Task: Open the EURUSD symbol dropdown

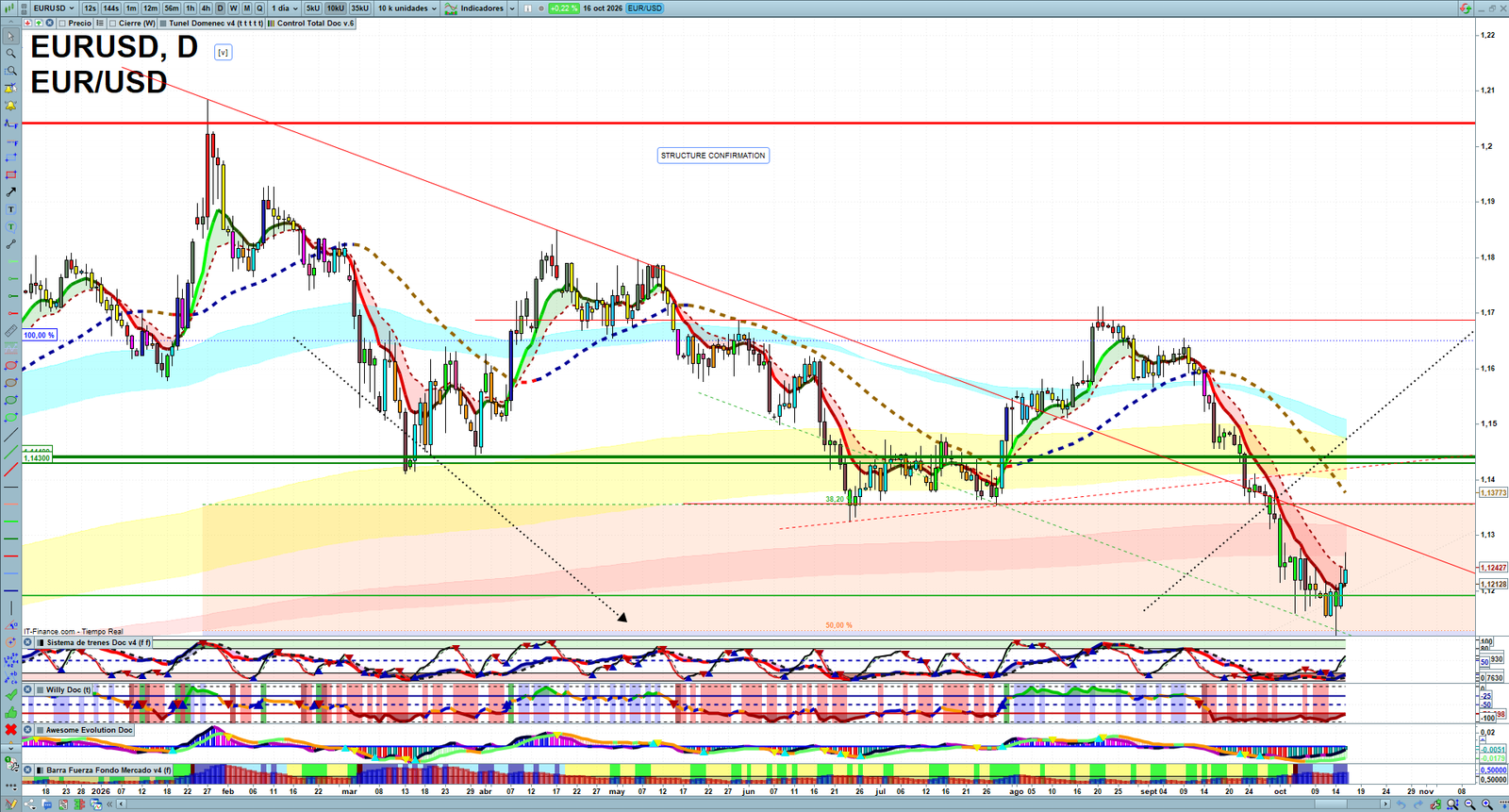Action: (54, 8)
